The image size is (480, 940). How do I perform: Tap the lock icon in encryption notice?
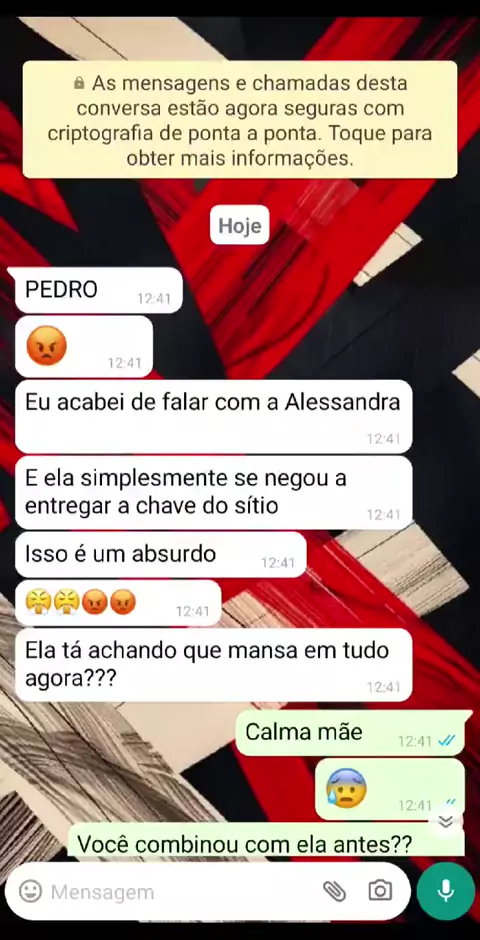(79, 84)
